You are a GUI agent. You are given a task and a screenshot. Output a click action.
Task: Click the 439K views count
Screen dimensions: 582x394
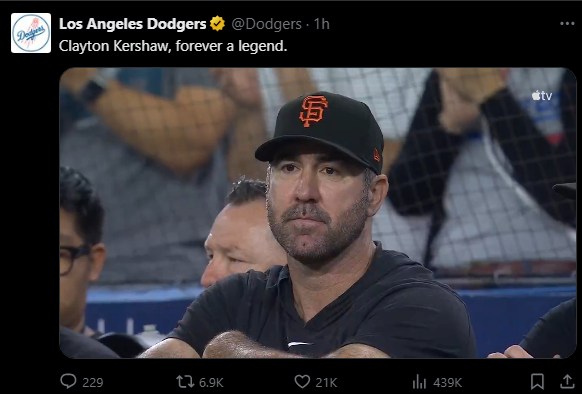point(447,382)
